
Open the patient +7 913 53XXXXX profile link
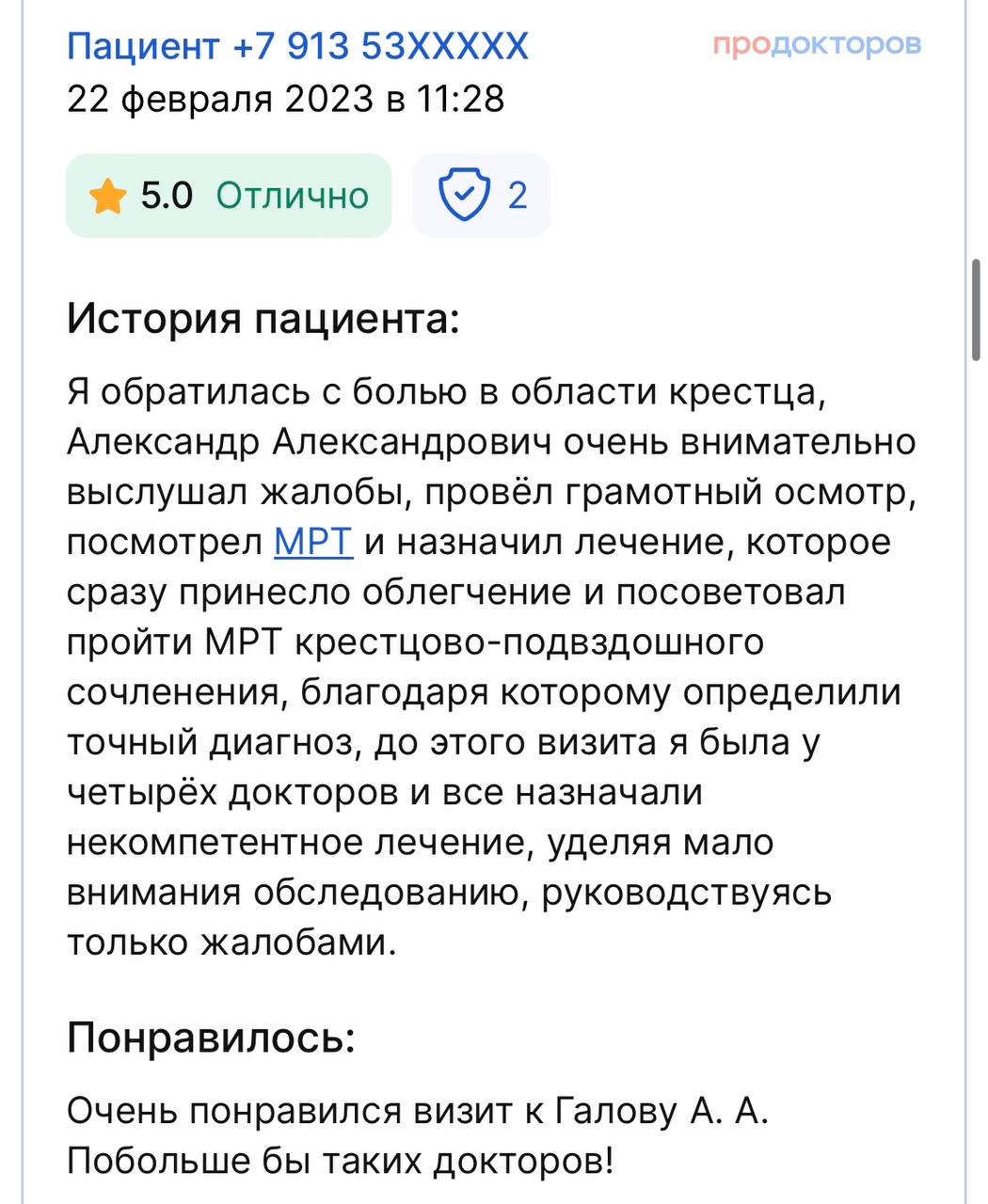tap(297, 45)
